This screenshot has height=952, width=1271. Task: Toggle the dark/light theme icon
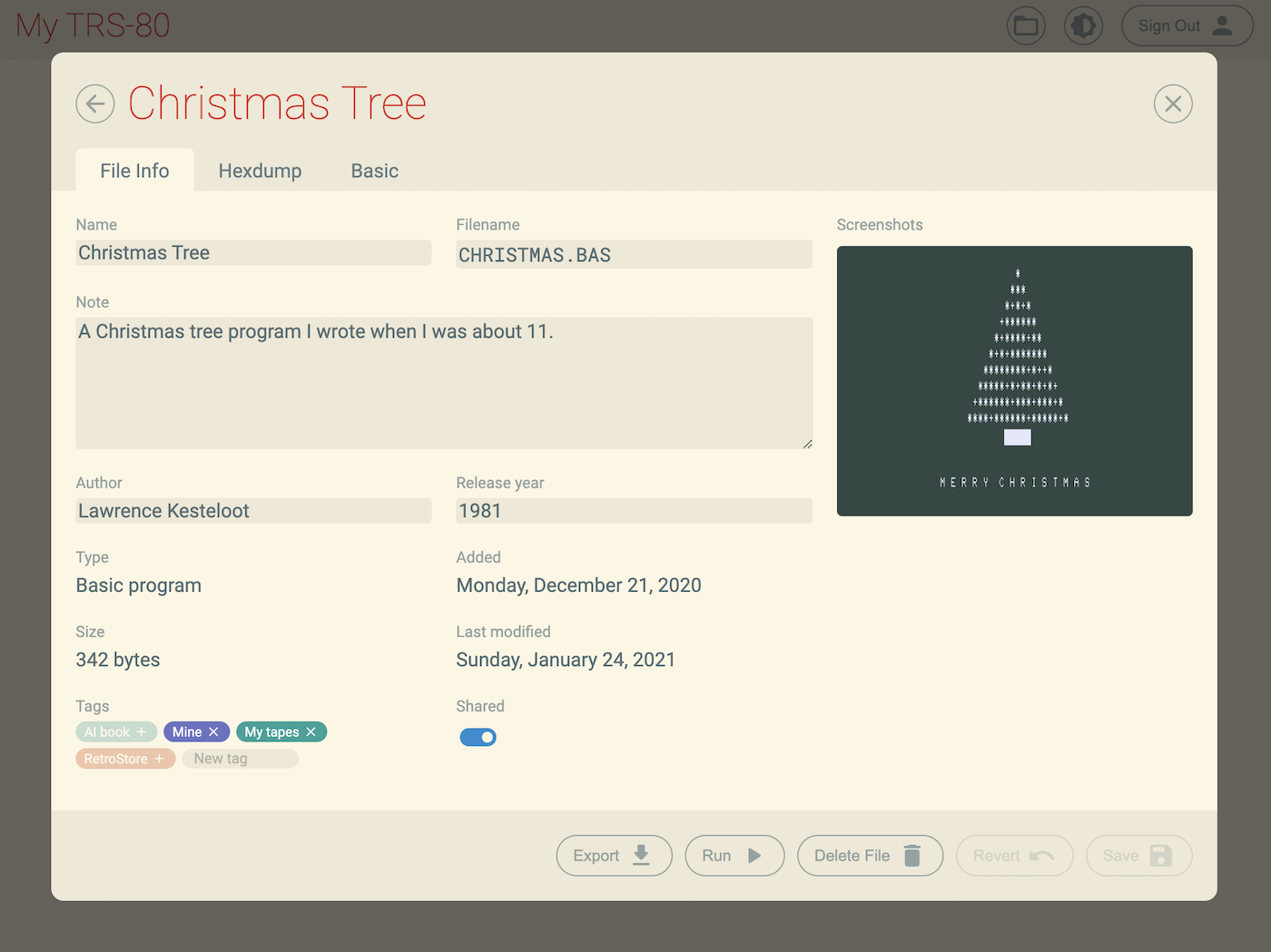(x=1083, y=25)
